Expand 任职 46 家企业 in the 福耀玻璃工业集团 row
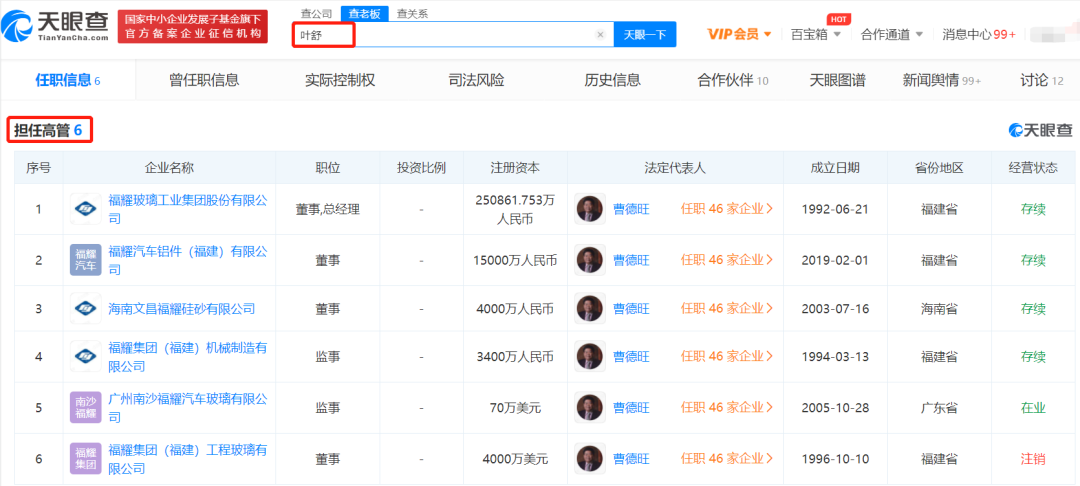The height and width of the screenshot is (486, 1080). (727, 209)
